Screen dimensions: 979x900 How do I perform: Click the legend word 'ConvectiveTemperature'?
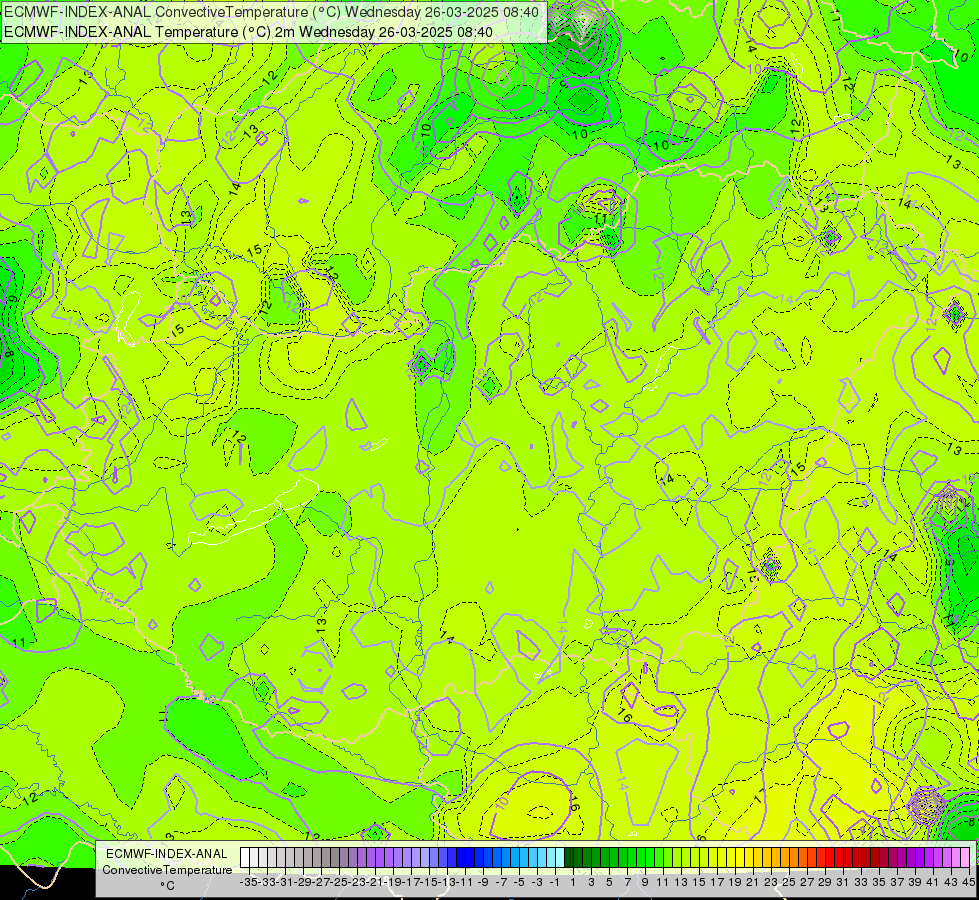(x=167, y=869)
